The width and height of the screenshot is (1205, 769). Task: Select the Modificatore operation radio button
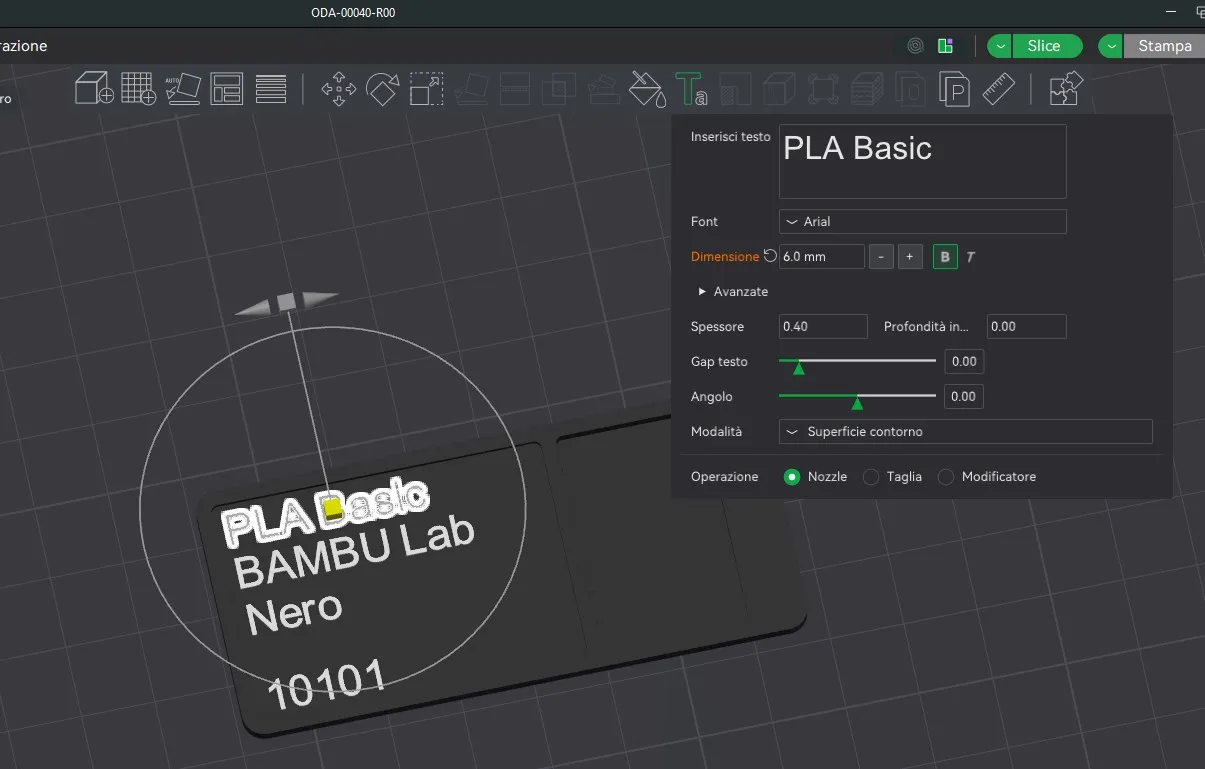[946, 477]
